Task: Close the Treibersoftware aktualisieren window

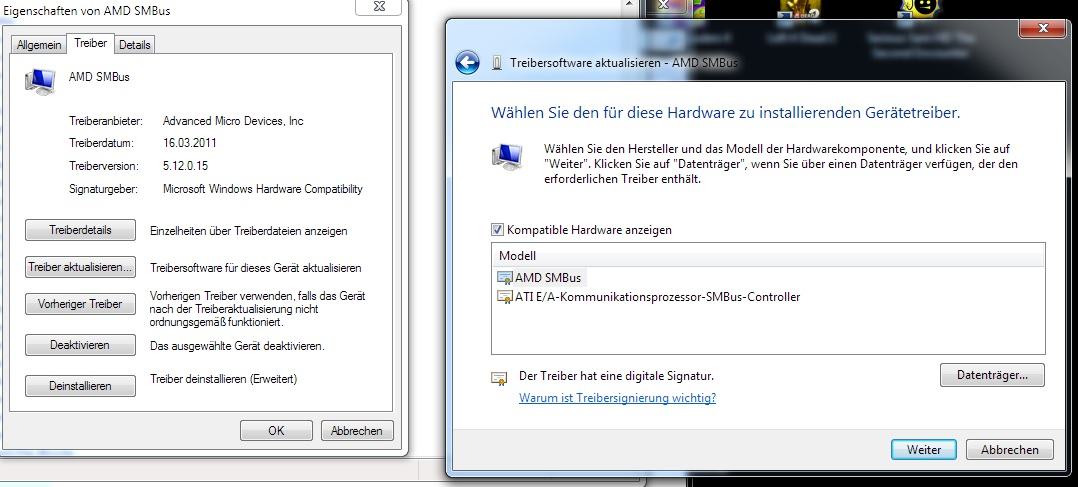Action: 1042,28
